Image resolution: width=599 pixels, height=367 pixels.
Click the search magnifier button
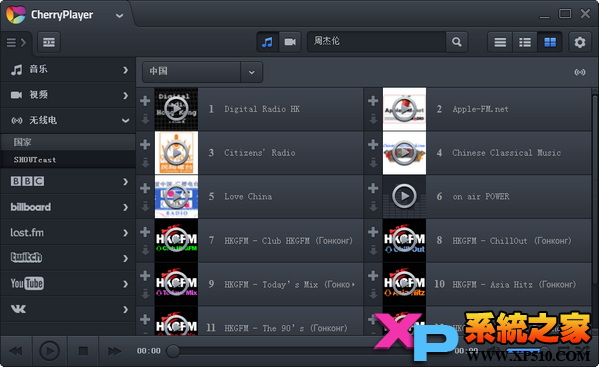(457, 42)
